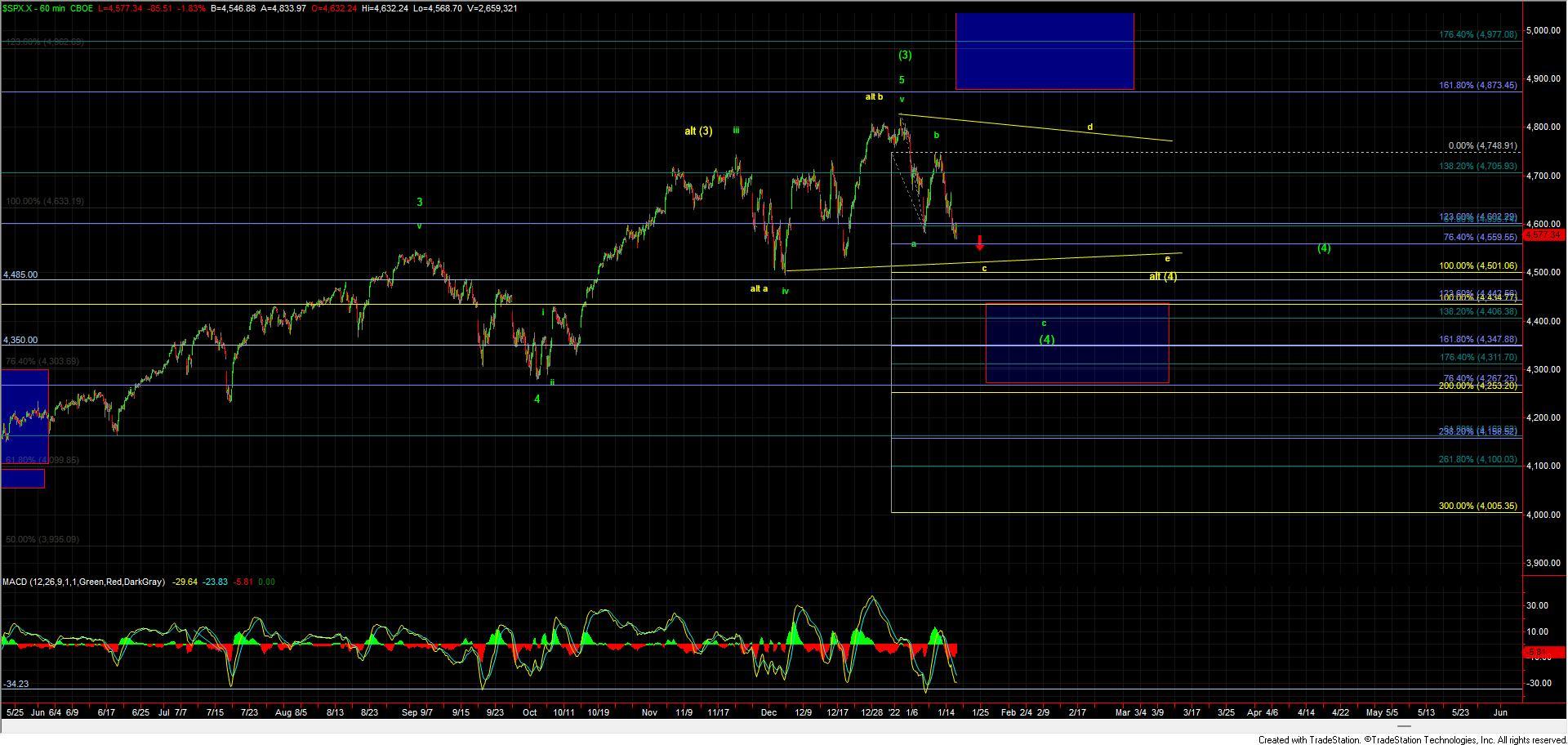Select the bid value B=4,546.88
The height and width of the screenshot is (745, 1568).
coord(233,8)
